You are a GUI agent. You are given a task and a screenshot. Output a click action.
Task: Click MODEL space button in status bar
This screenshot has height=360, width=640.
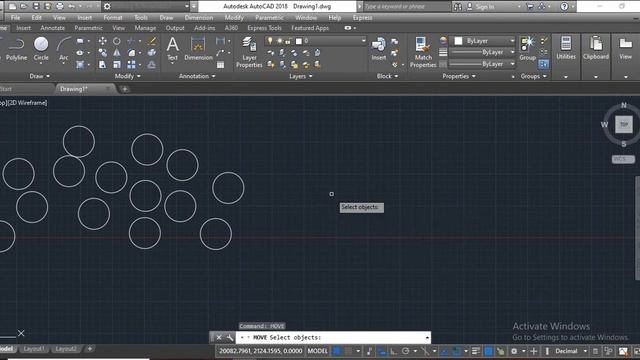click(317, 351)
